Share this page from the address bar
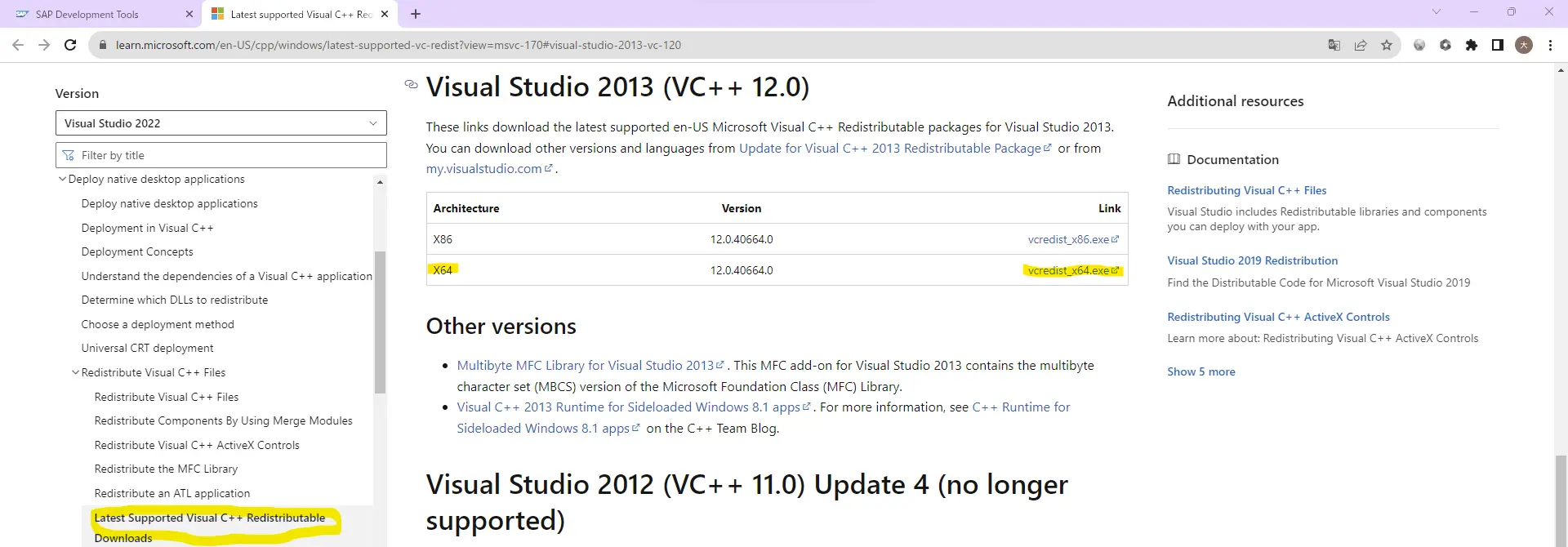1568x547 pixels. pyautogui.click(x=1361, y=45)
